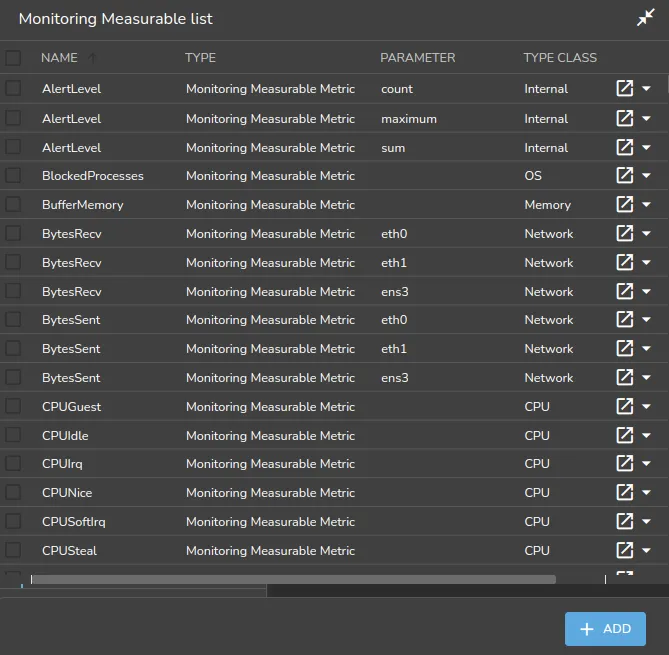
Task: Check the BytesSent ens3 row checkbox
Action: (x=13, y=378)
